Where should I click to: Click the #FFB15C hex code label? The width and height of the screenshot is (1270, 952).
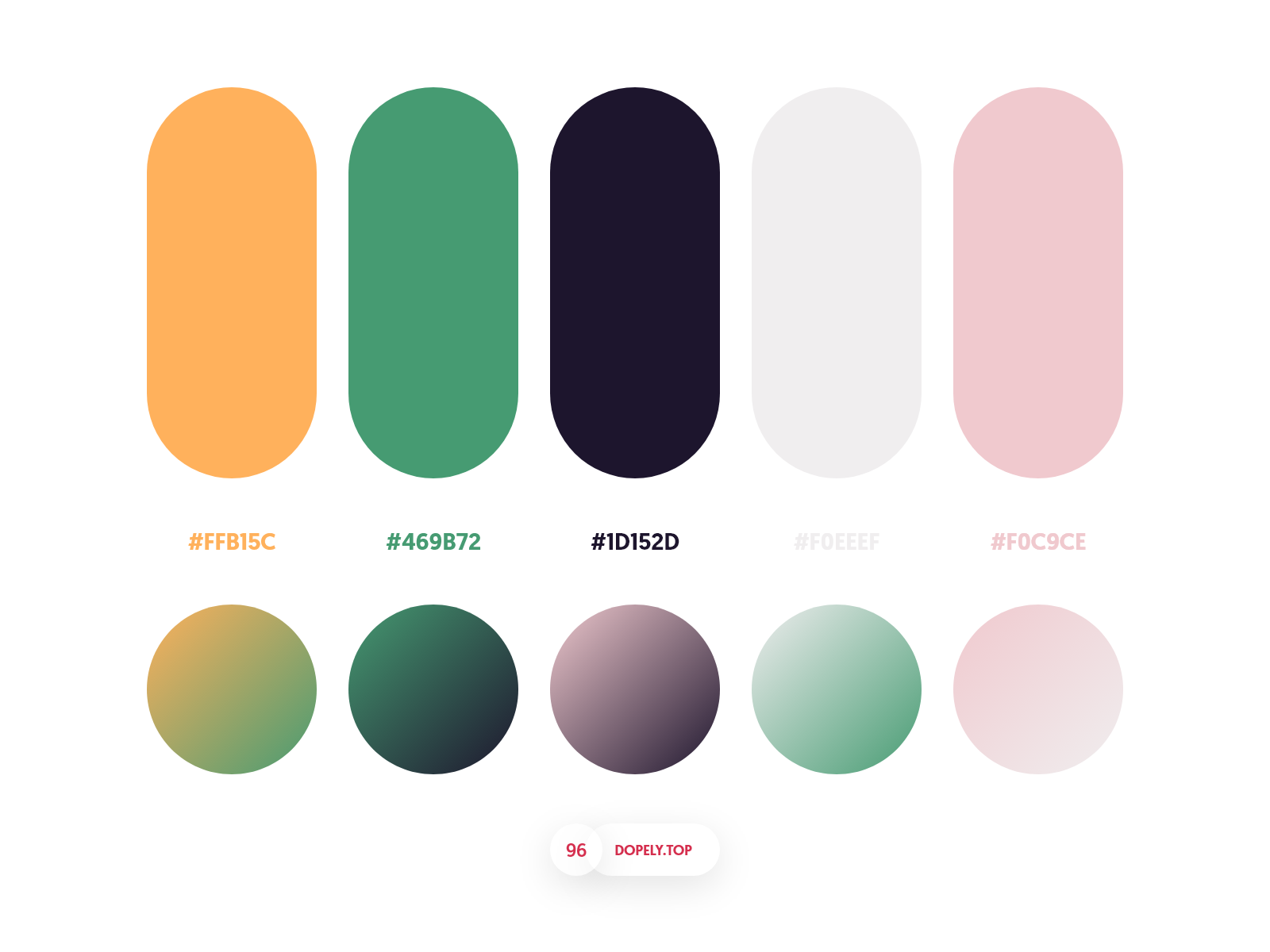(232, 542)
